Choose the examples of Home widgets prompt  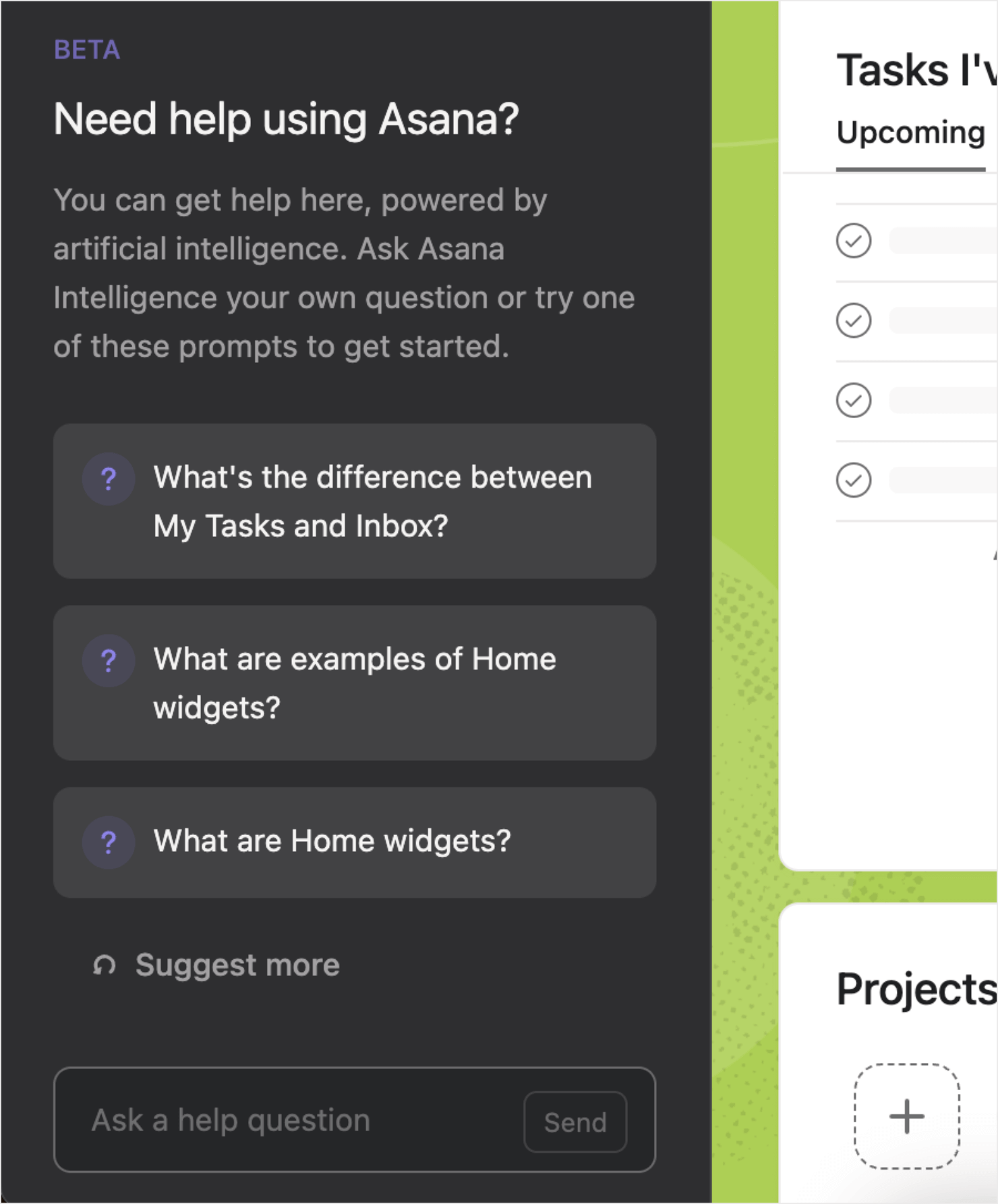click(355, 683)
